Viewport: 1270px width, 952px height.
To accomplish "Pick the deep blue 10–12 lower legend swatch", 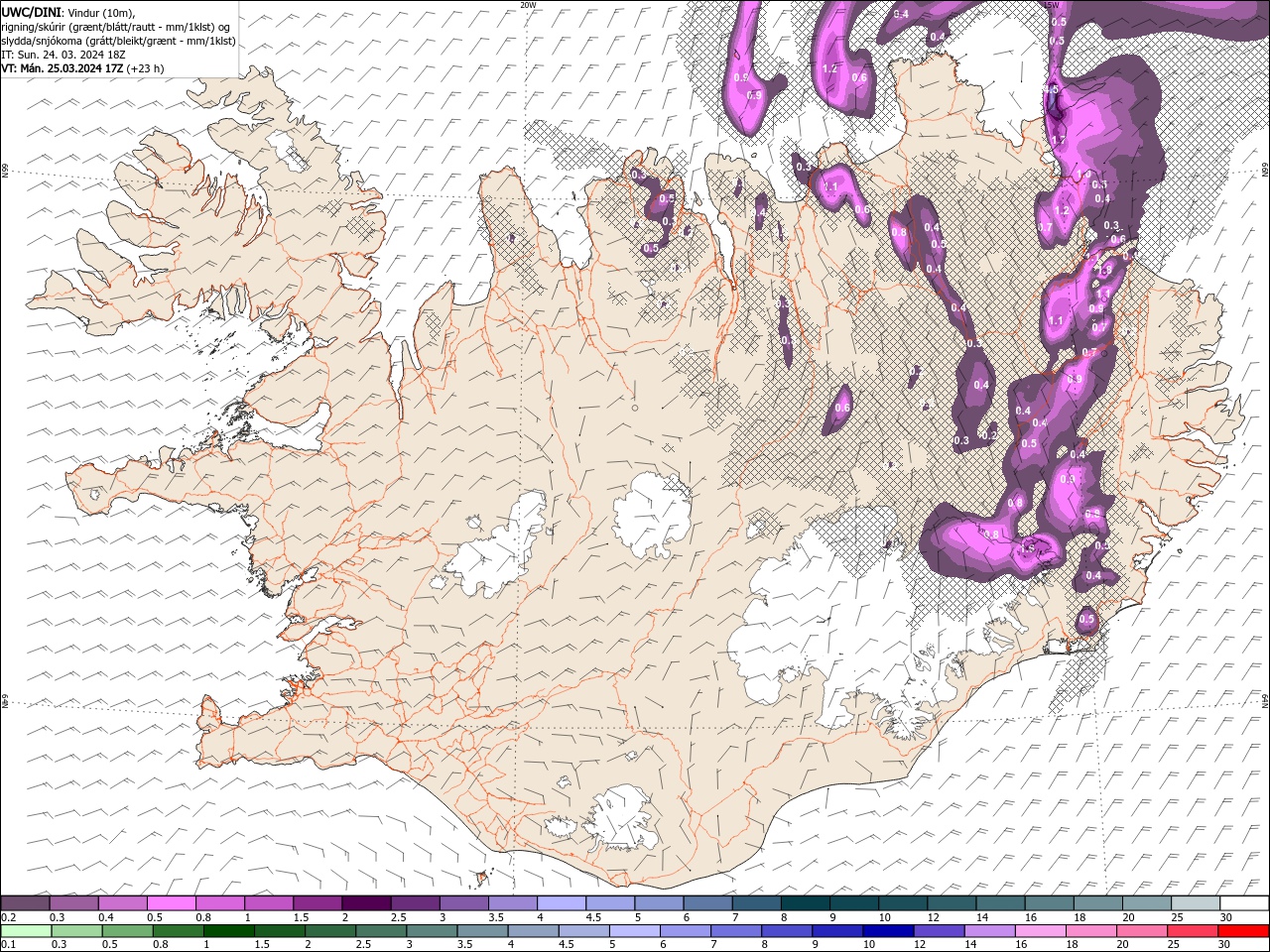I will (x=888, y=931).
